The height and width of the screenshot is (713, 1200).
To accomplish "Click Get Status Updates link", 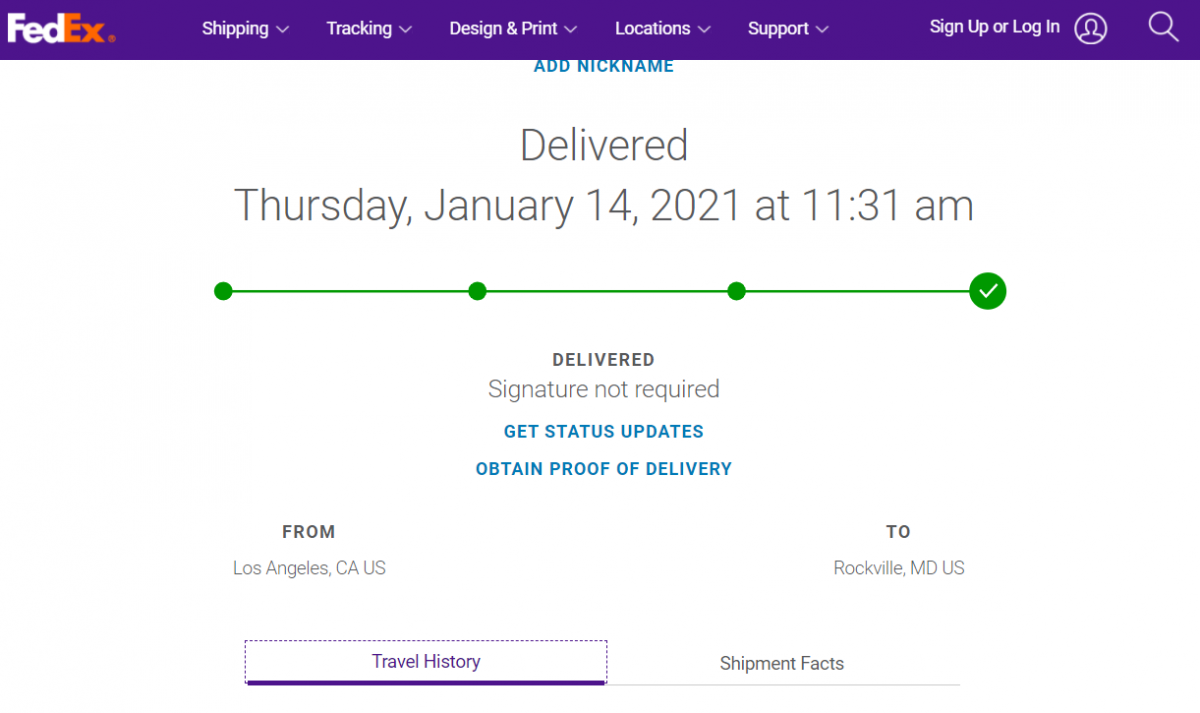I will 604,432.
